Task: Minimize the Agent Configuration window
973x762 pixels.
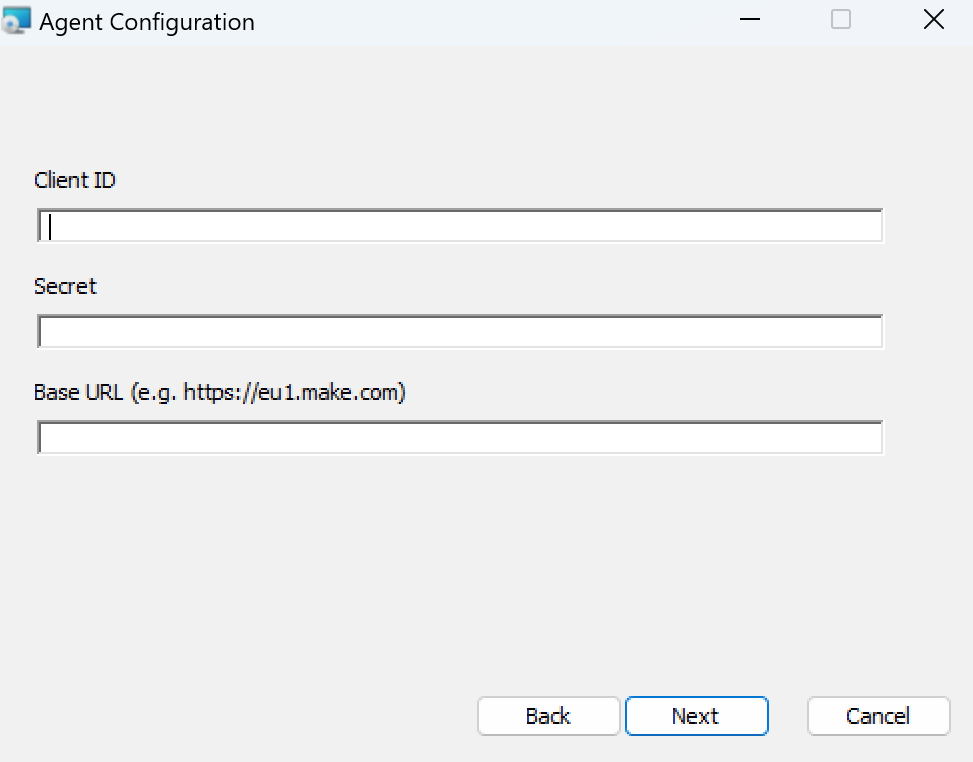Action: 750,19
